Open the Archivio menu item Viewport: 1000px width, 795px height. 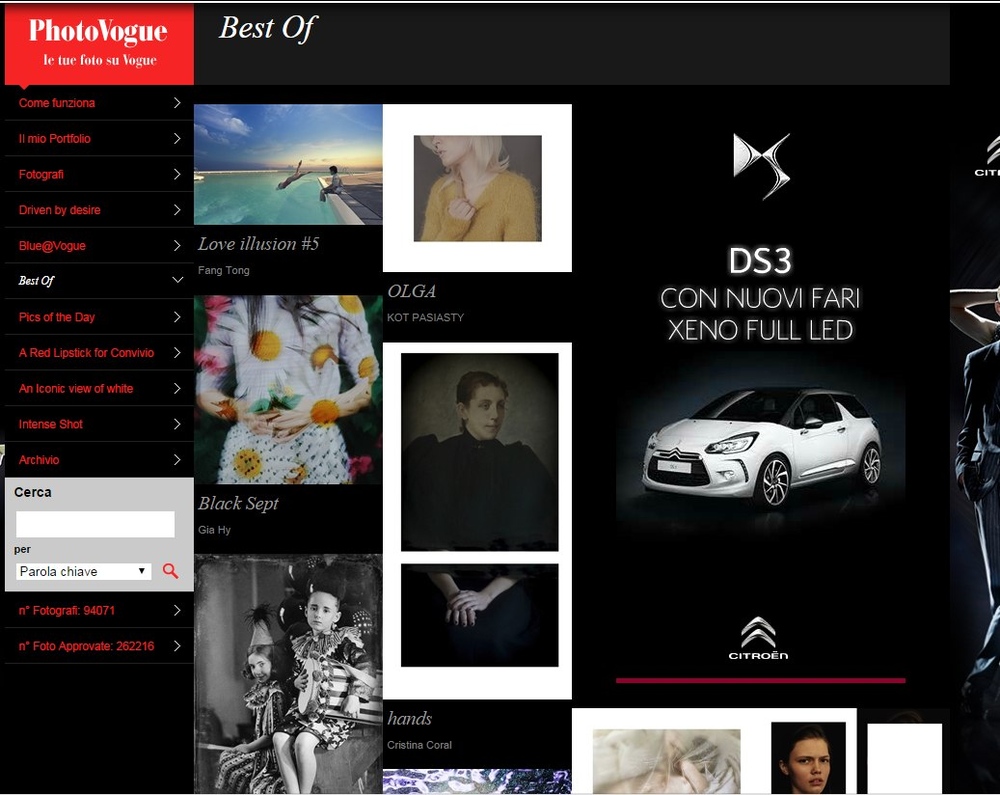pos(39,460)
